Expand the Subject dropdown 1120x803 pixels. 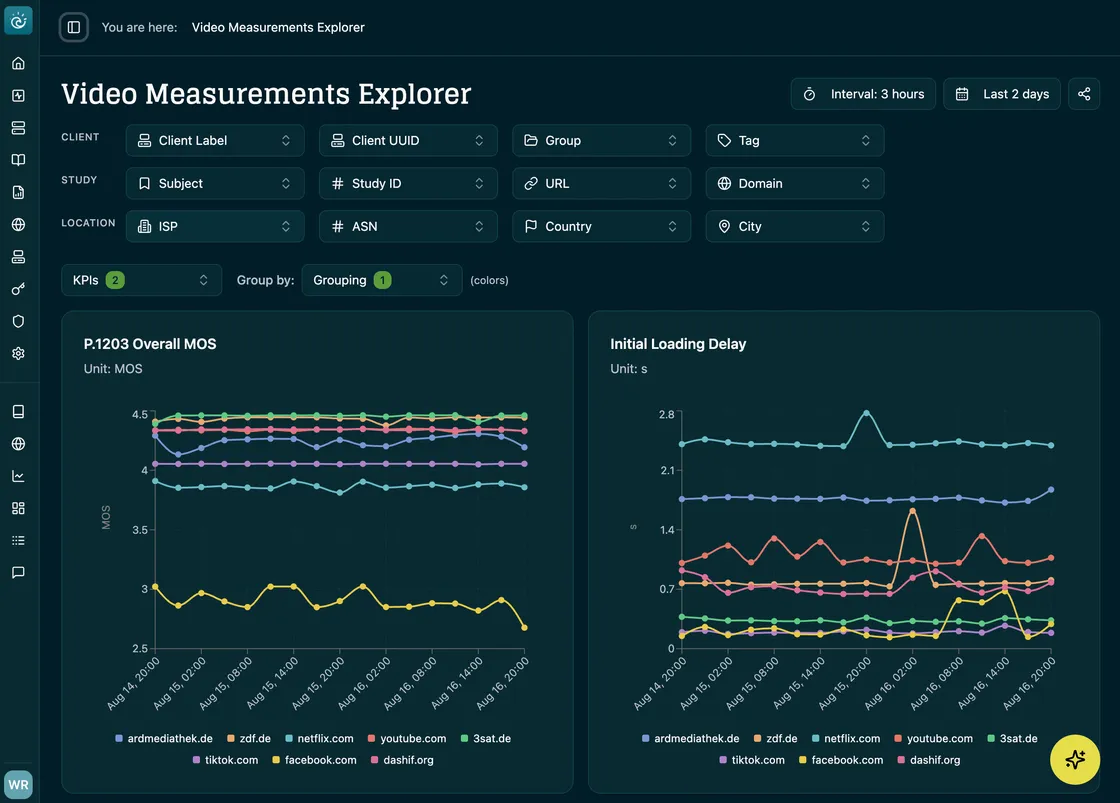tap(215, 184)
